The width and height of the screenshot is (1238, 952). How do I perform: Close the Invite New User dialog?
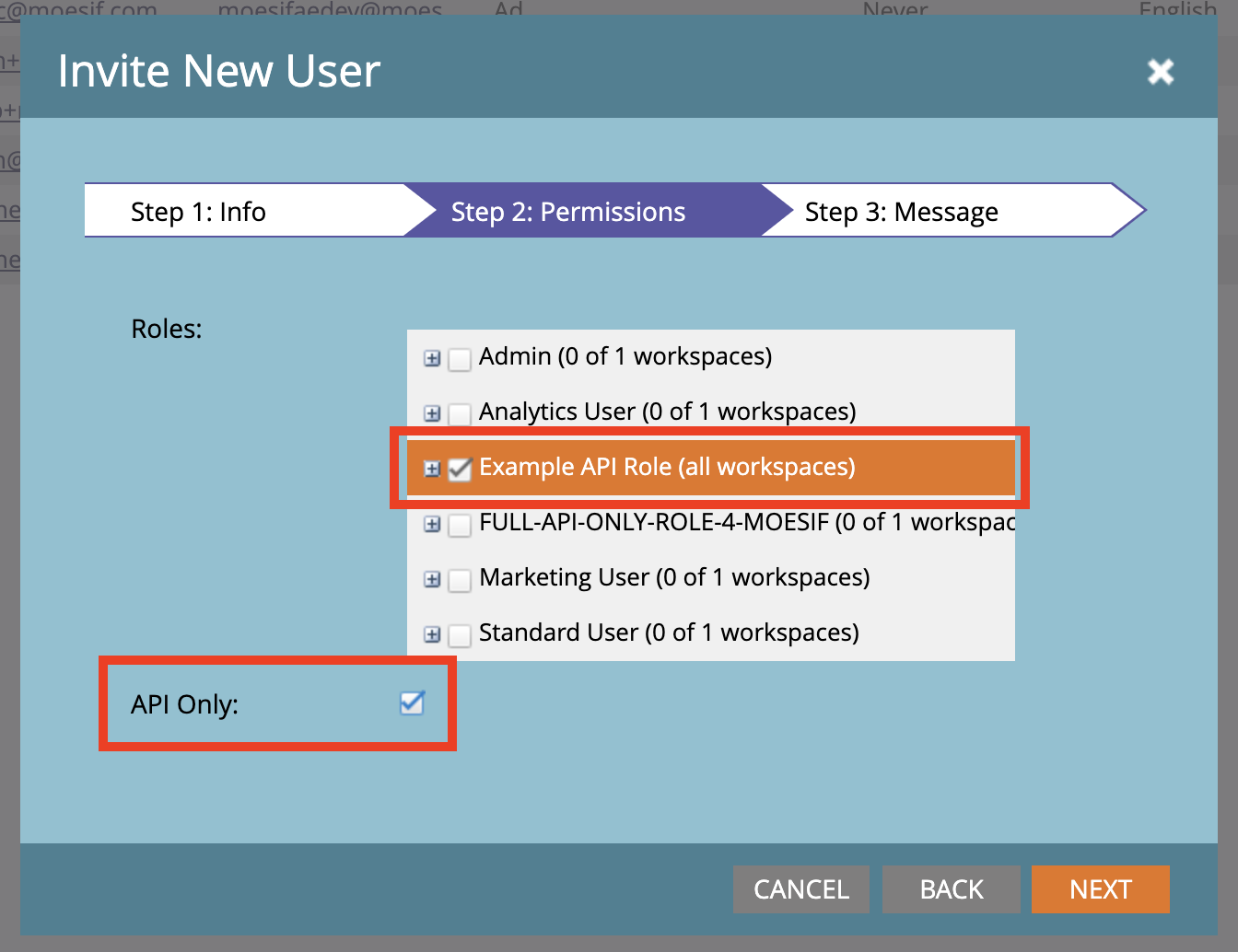coord(1161,71)
